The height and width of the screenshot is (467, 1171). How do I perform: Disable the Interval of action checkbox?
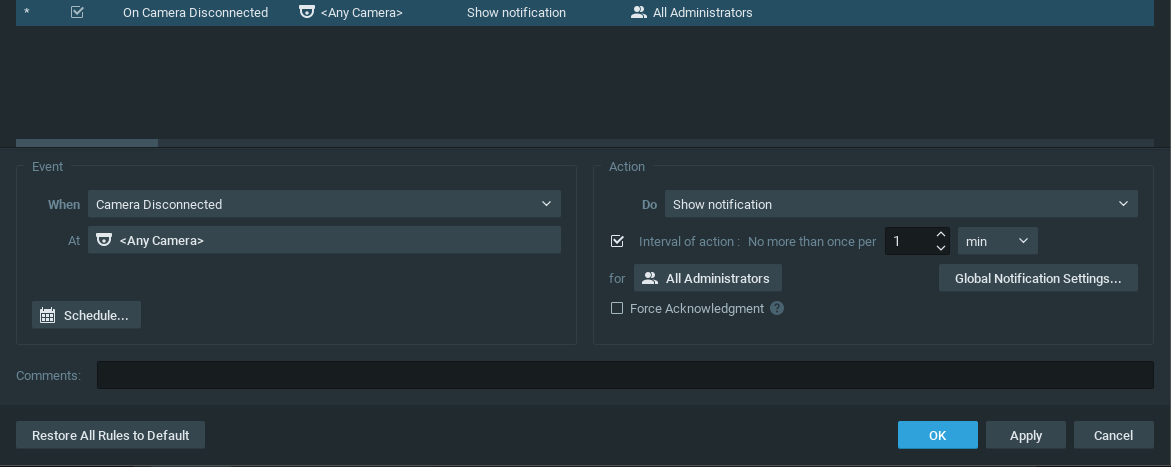coord(617,241)
